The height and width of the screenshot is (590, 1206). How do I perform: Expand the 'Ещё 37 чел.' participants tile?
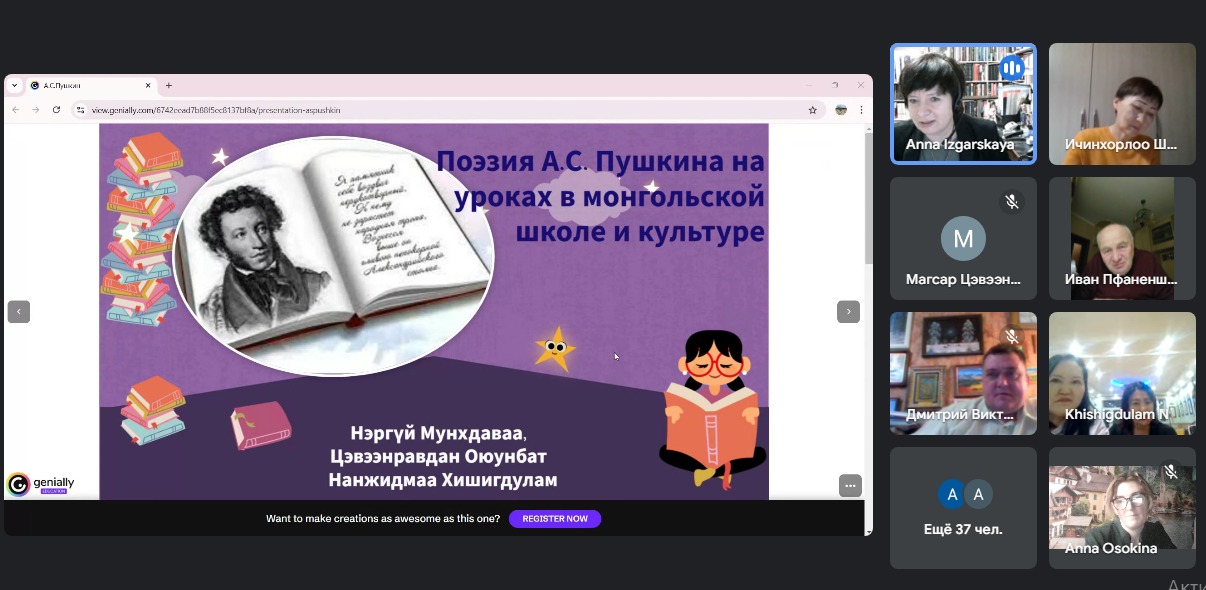(963, 507)
